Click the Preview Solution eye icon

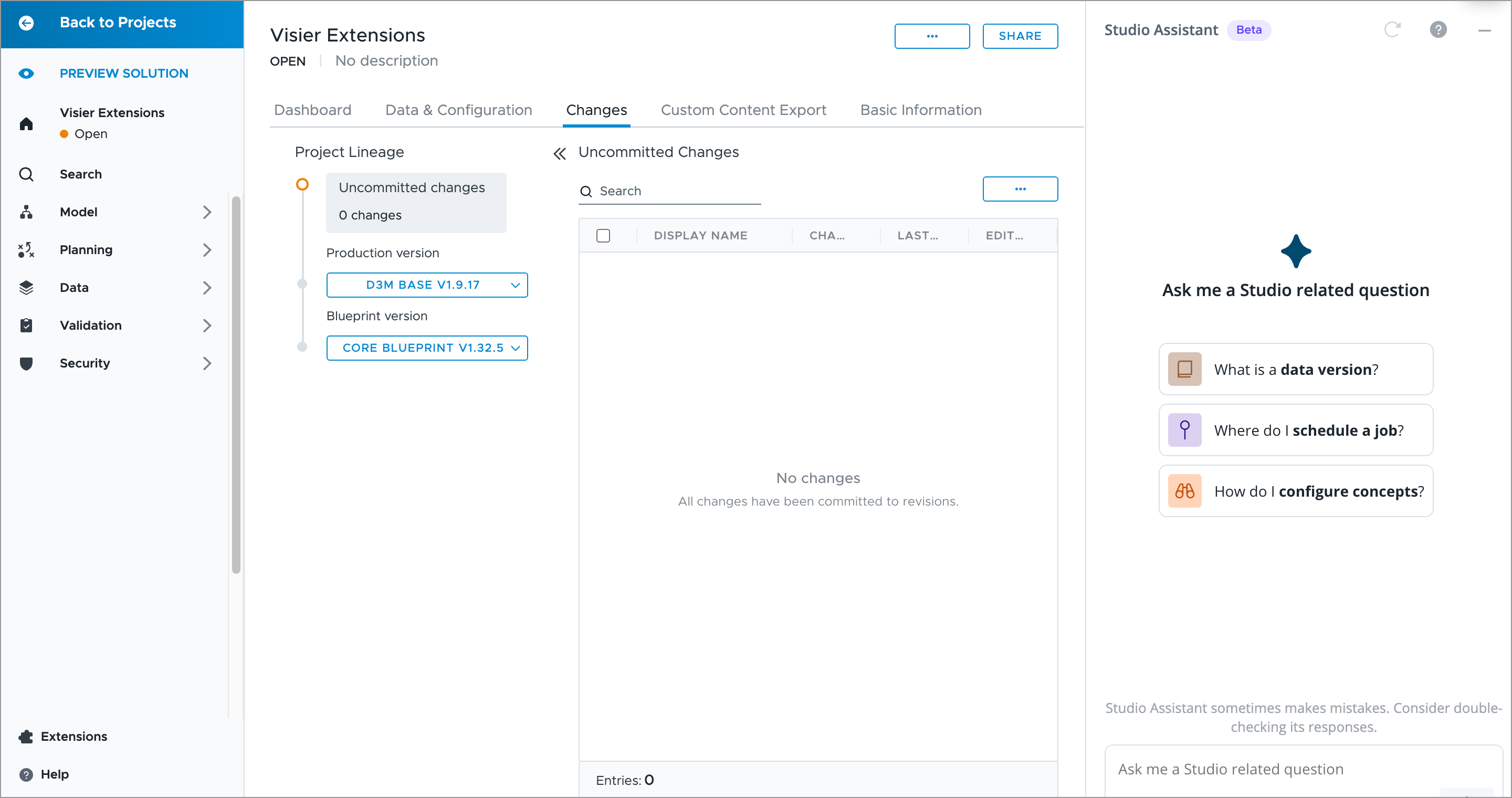26,73
